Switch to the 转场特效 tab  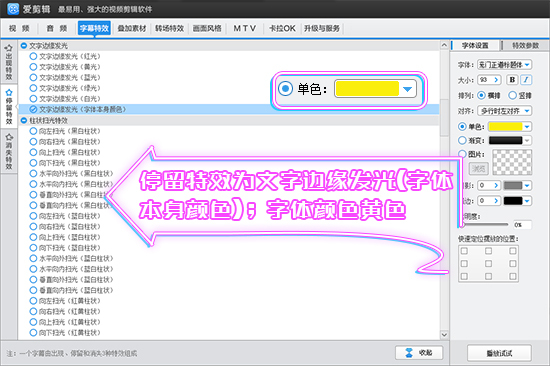pos(169,28)
